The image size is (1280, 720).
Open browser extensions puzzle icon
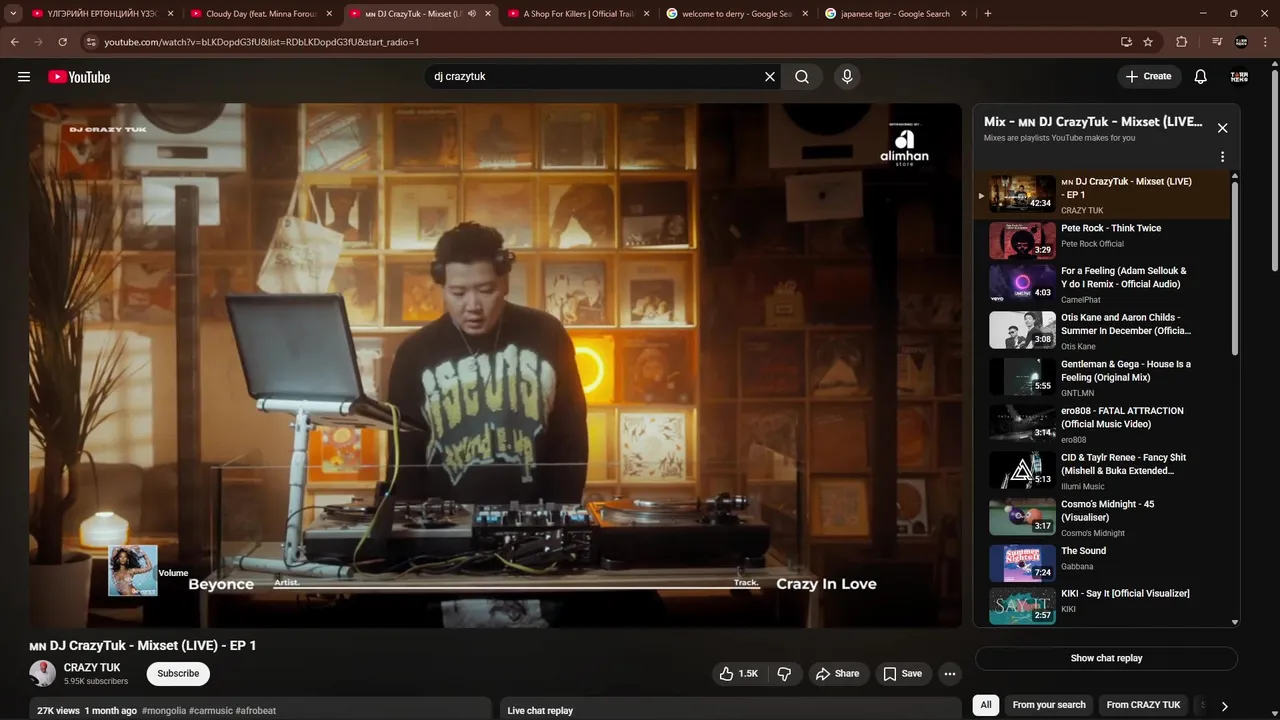1182,42
